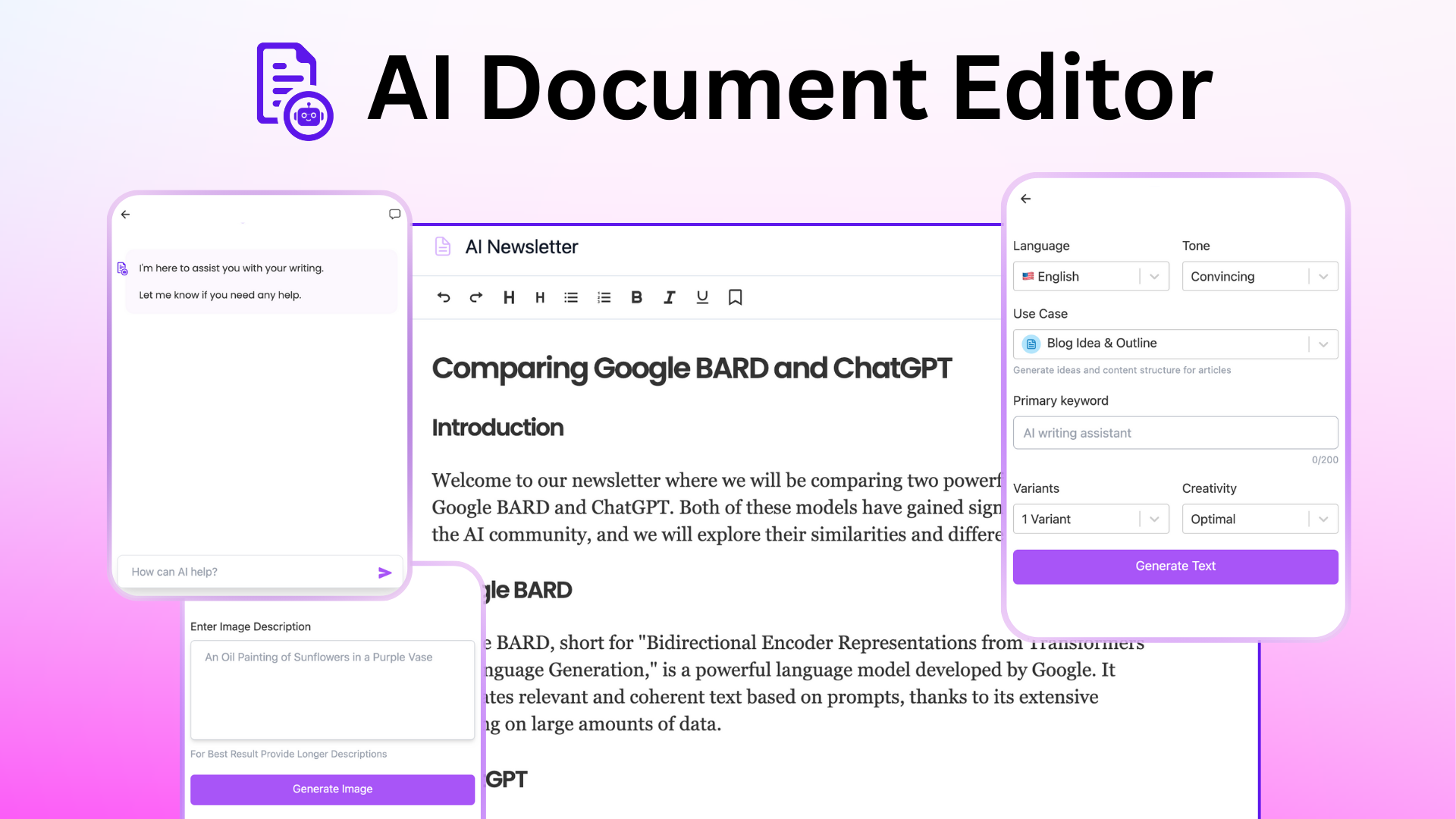Viewport: 1456px width, 819px height.
Task: Click the Italic formatting icon
Action: click(x=669, y=297)
